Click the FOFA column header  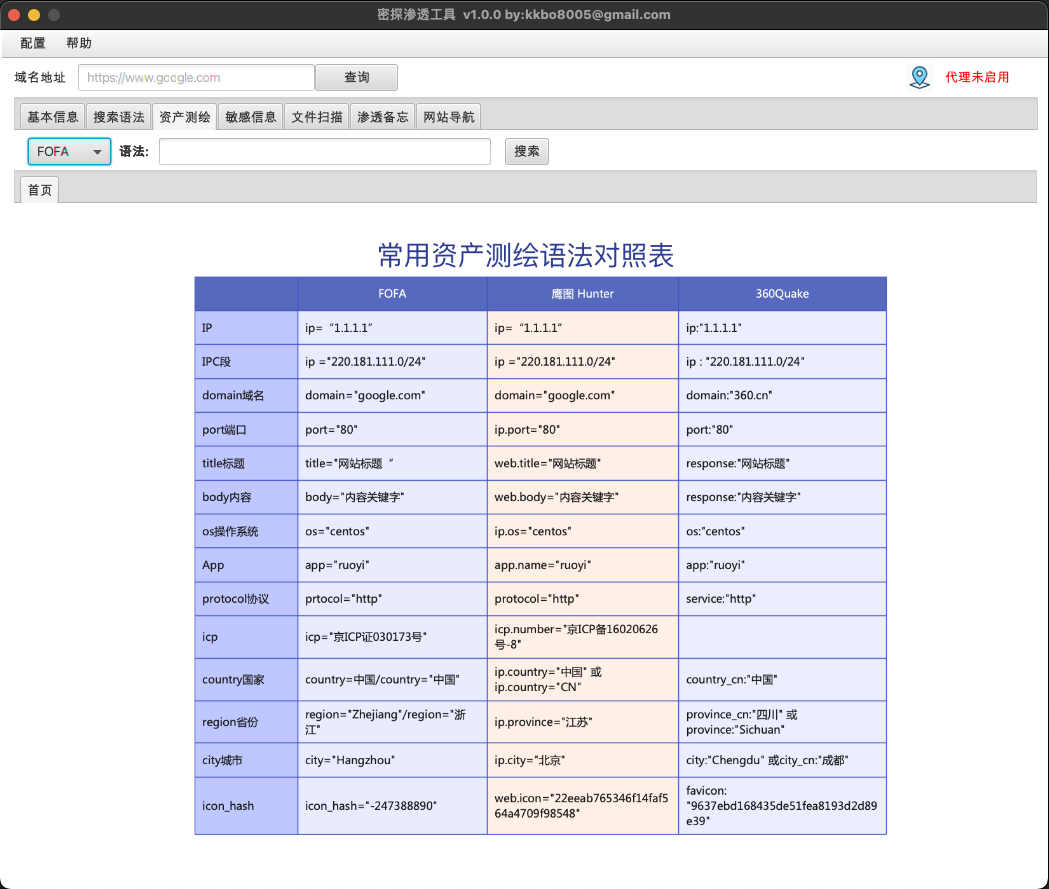pos(392,294)
